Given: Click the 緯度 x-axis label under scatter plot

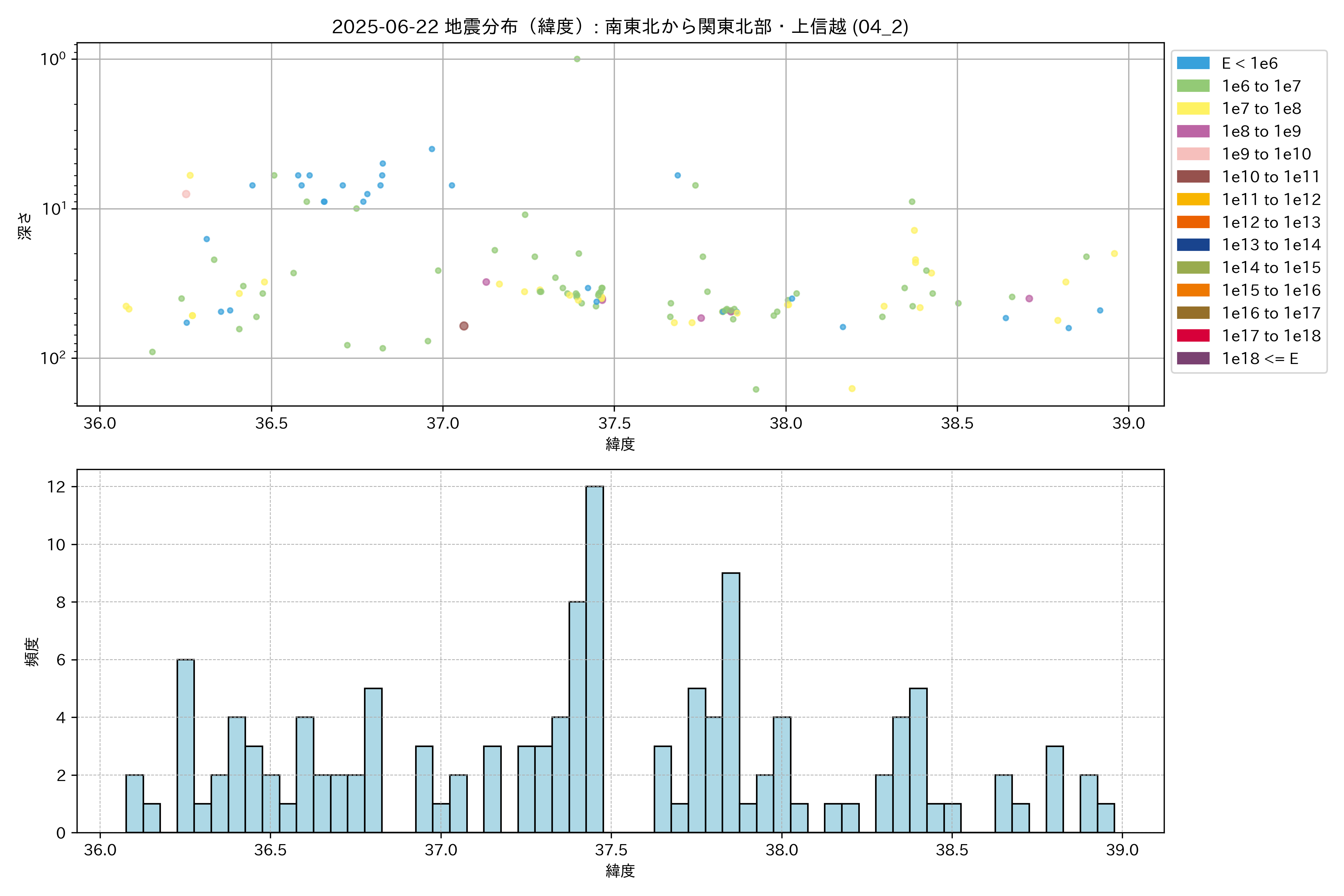Looking at the screenshot, I should (620, 444).
